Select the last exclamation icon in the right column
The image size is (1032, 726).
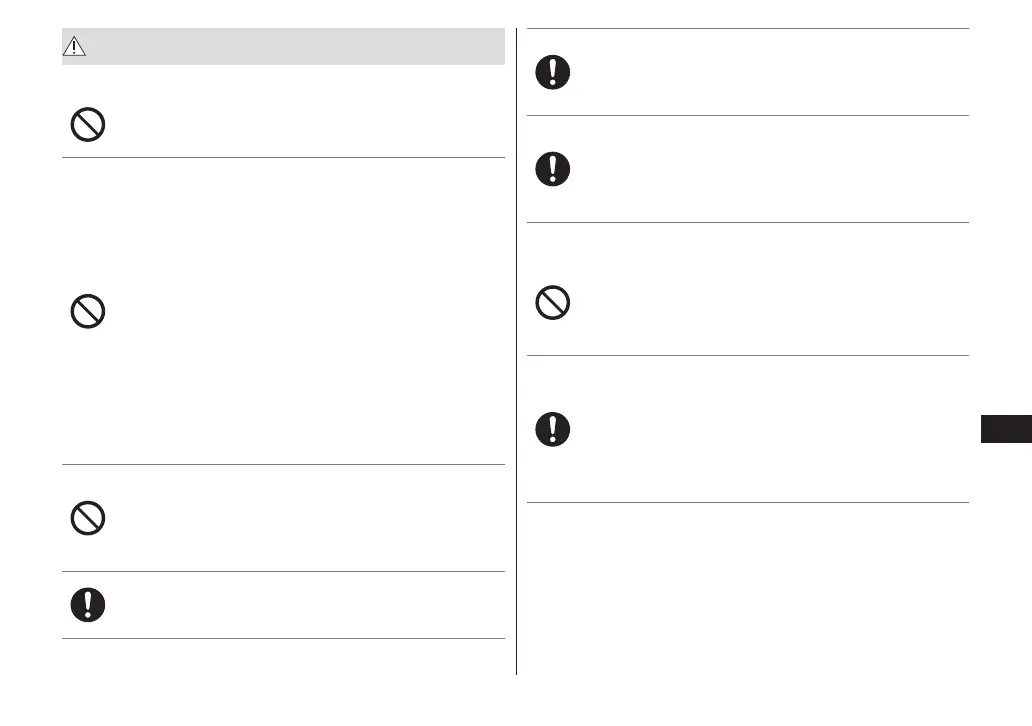[x=552, y=429]
